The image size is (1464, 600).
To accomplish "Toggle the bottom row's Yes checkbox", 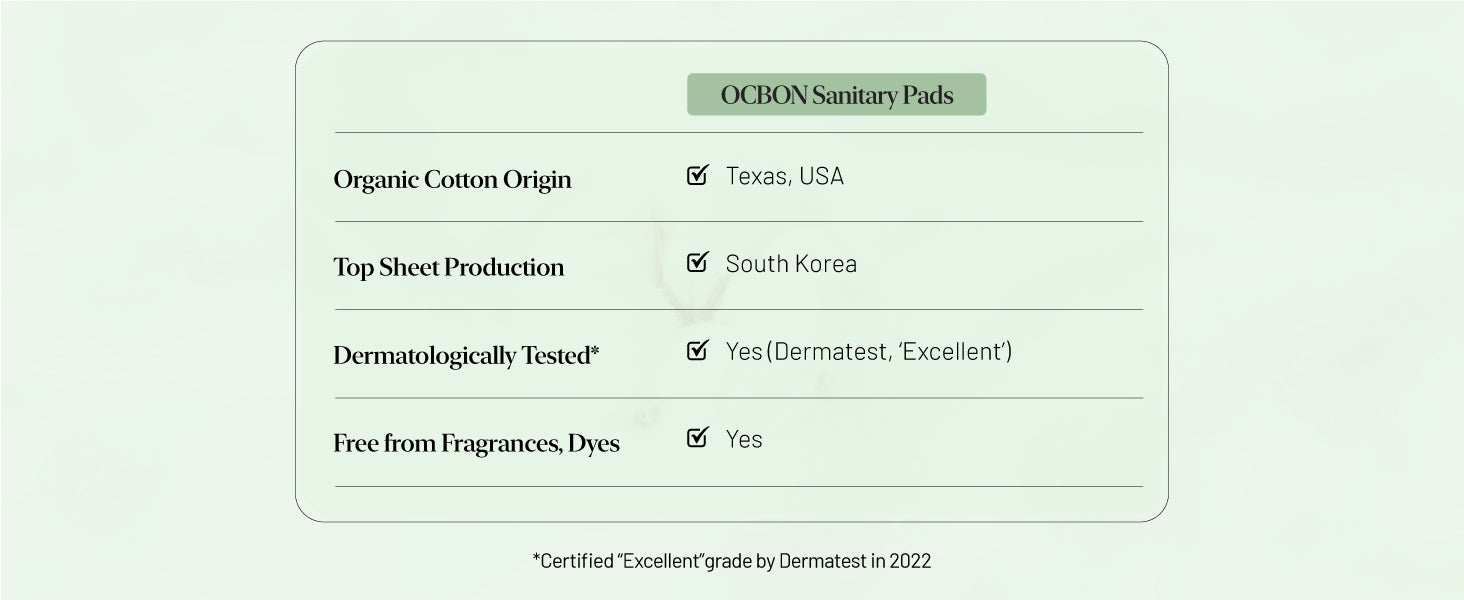I will (x=697, y=438).
